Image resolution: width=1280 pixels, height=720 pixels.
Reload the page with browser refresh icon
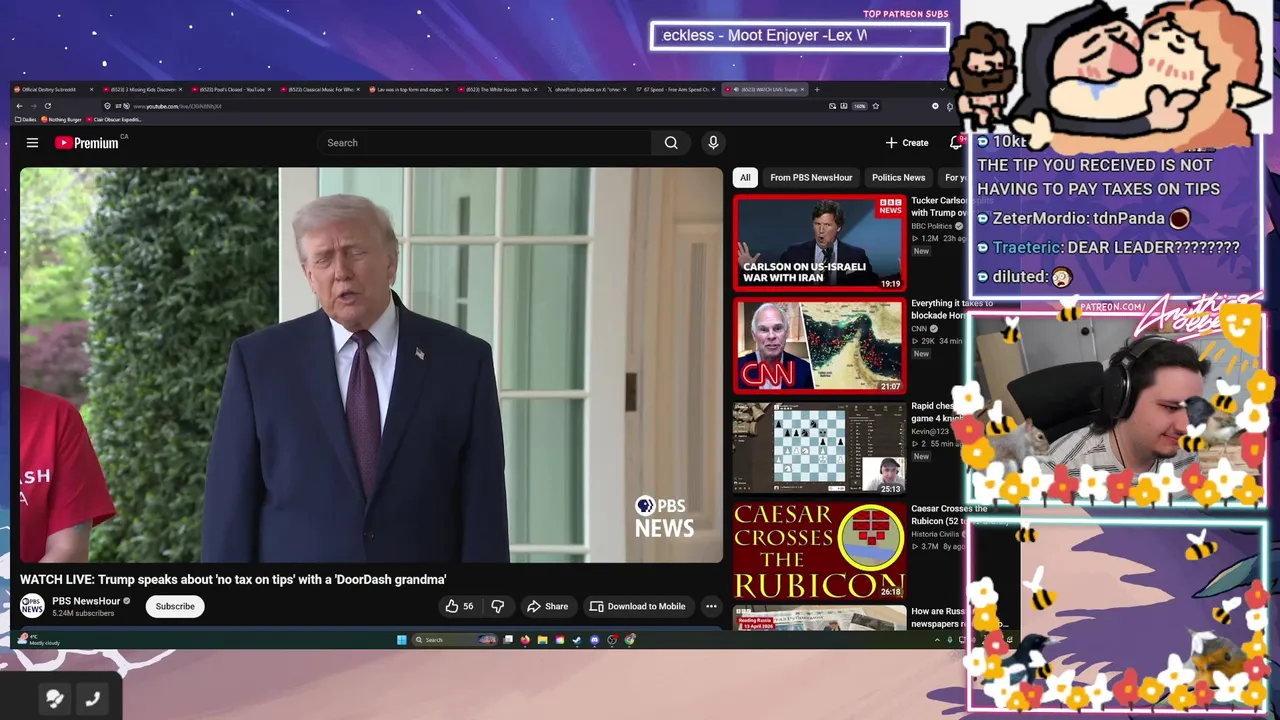(47, 106)
